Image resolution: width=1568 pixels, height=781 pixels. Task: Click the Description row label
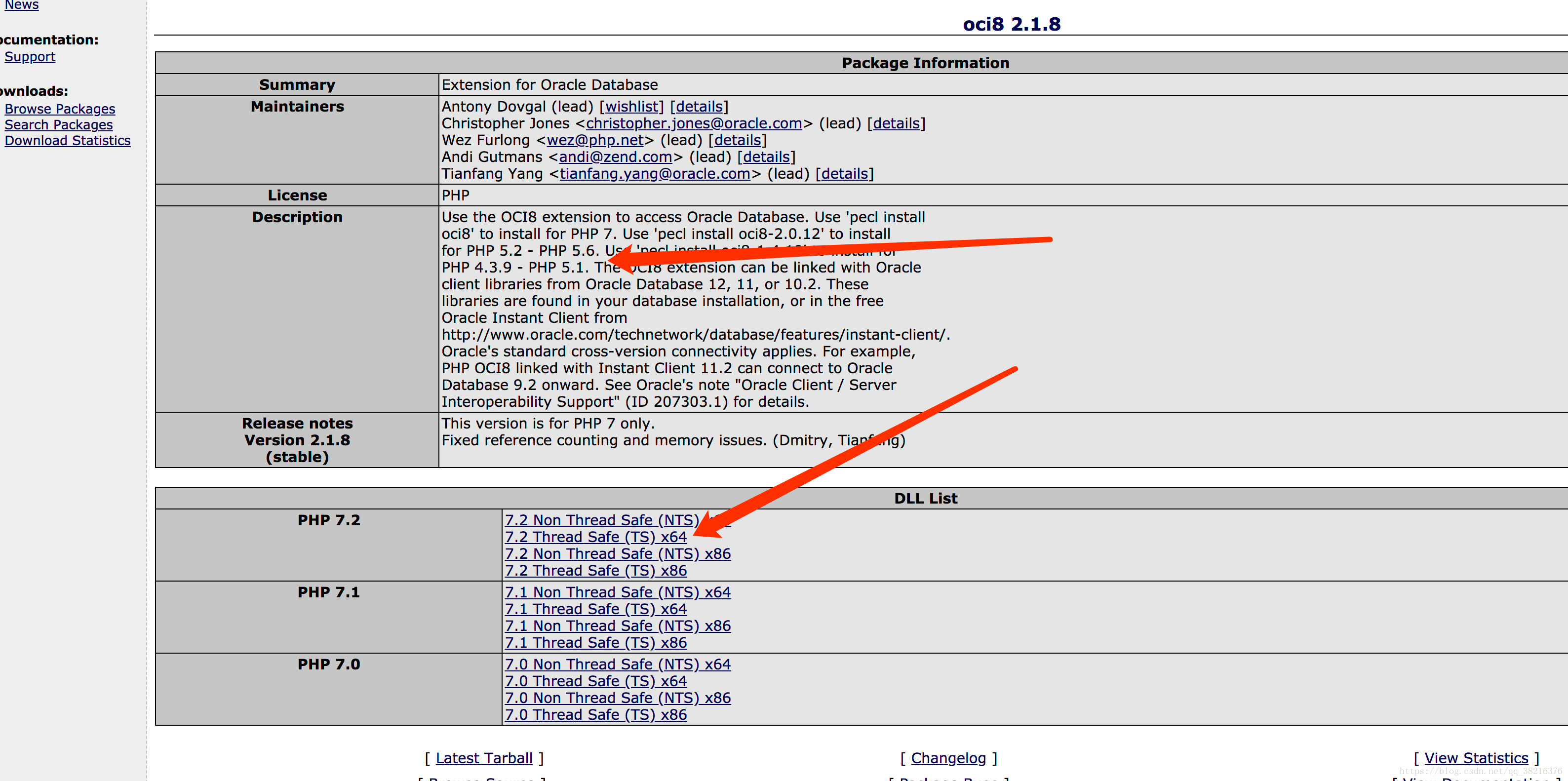[297, 217]
